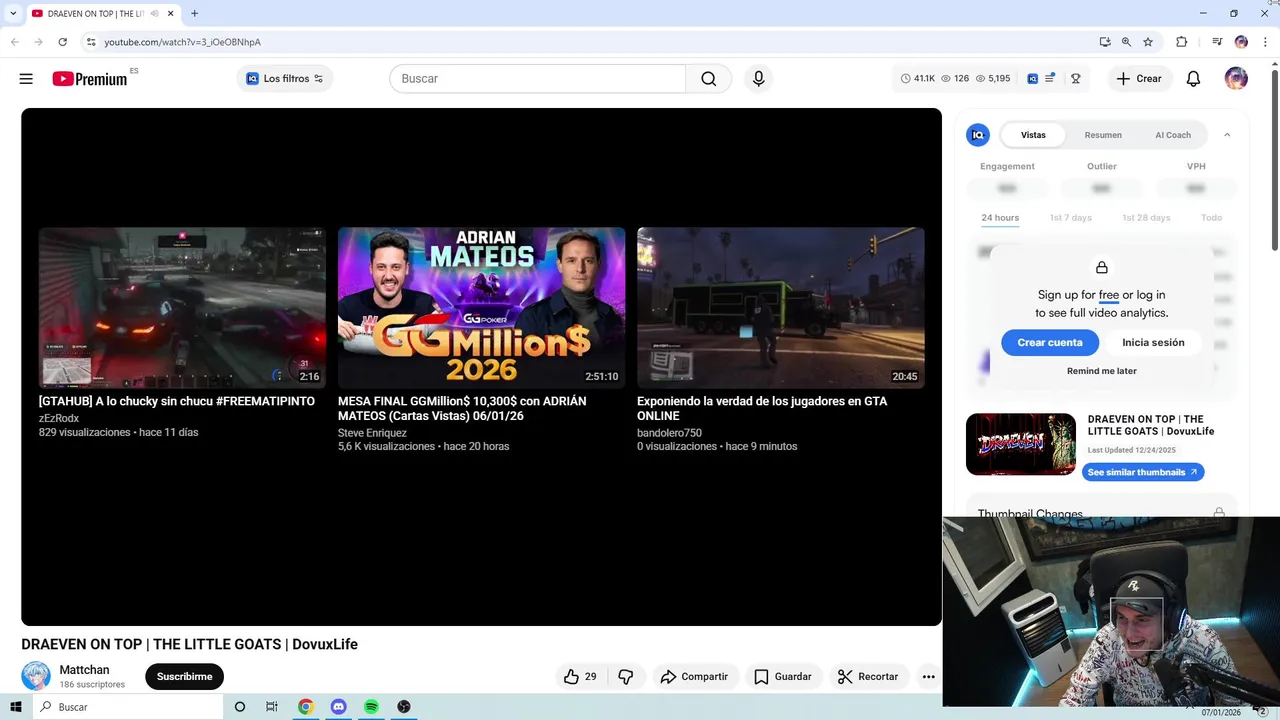Click the Recortar clip button

click(868, 677)
